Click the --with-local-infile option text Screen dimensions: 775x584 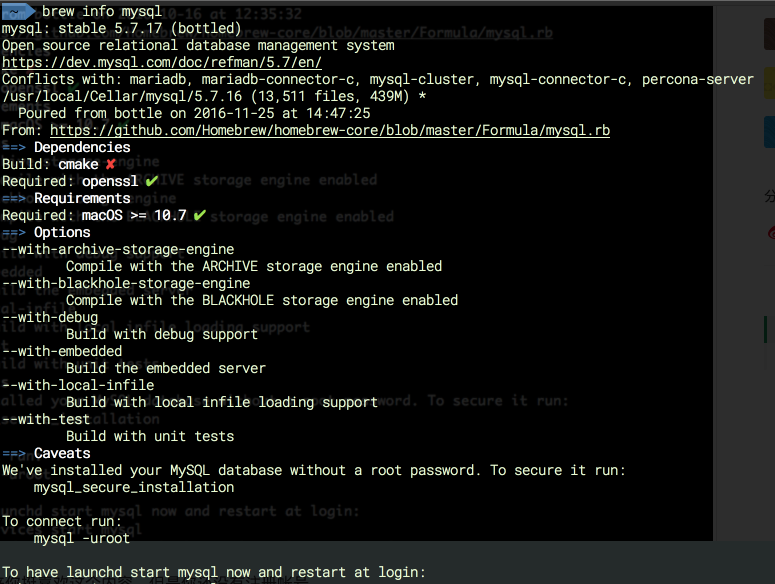click(x=78, y=385)
